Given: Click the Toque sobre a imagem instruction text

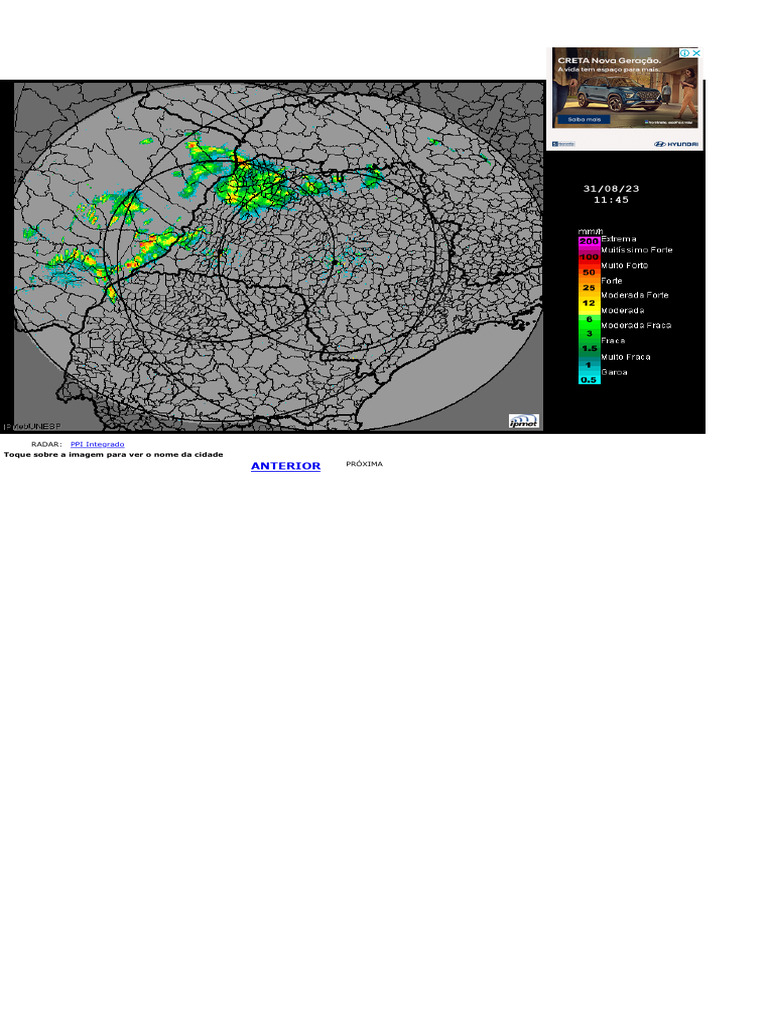Looking at the screenshot, I should click(114, 455).
